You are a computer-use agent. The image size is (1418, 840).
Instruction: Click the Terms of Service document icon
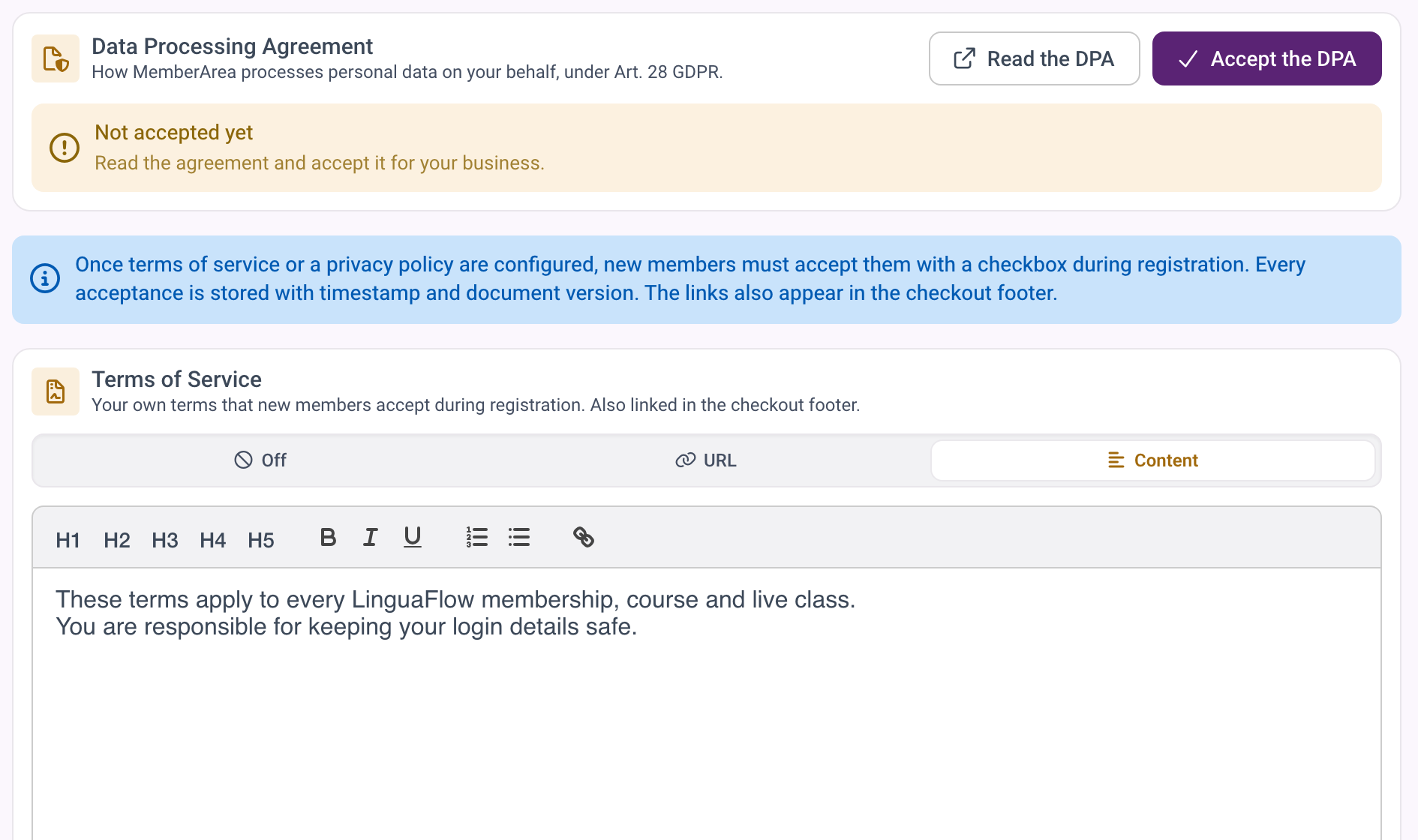pyautogui.click(x=56, y=391)
